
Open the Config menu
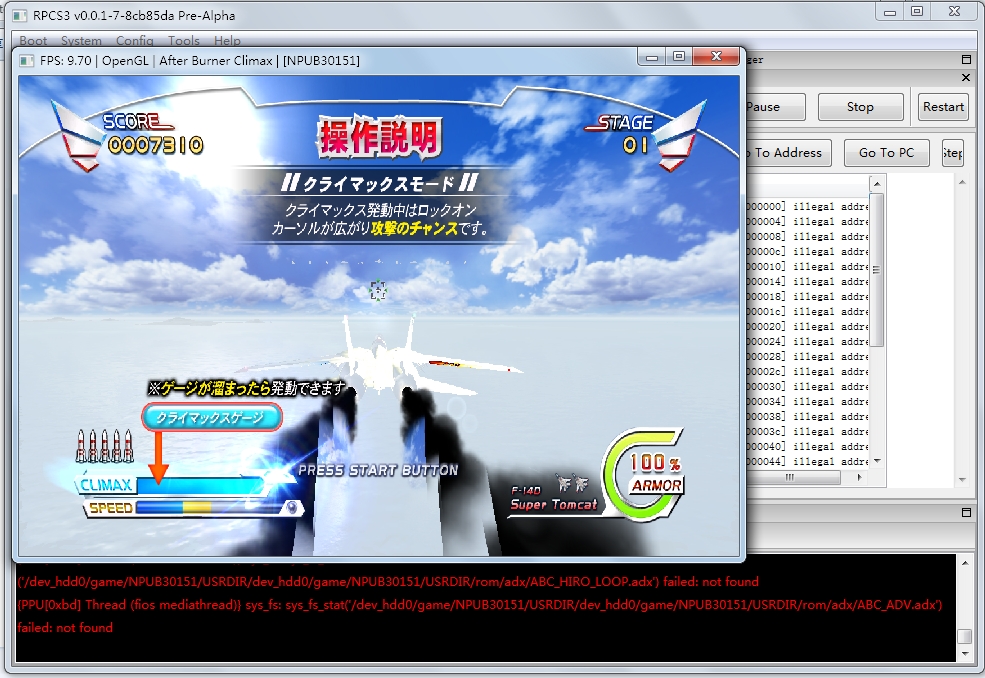coord(134,41)
